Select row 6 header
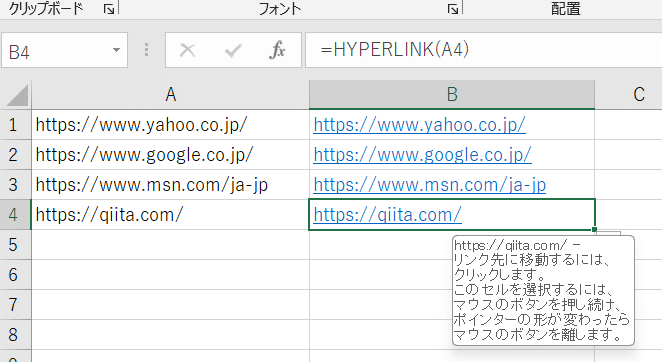Viewport: 662px width, 362px height. coord(16,275)
